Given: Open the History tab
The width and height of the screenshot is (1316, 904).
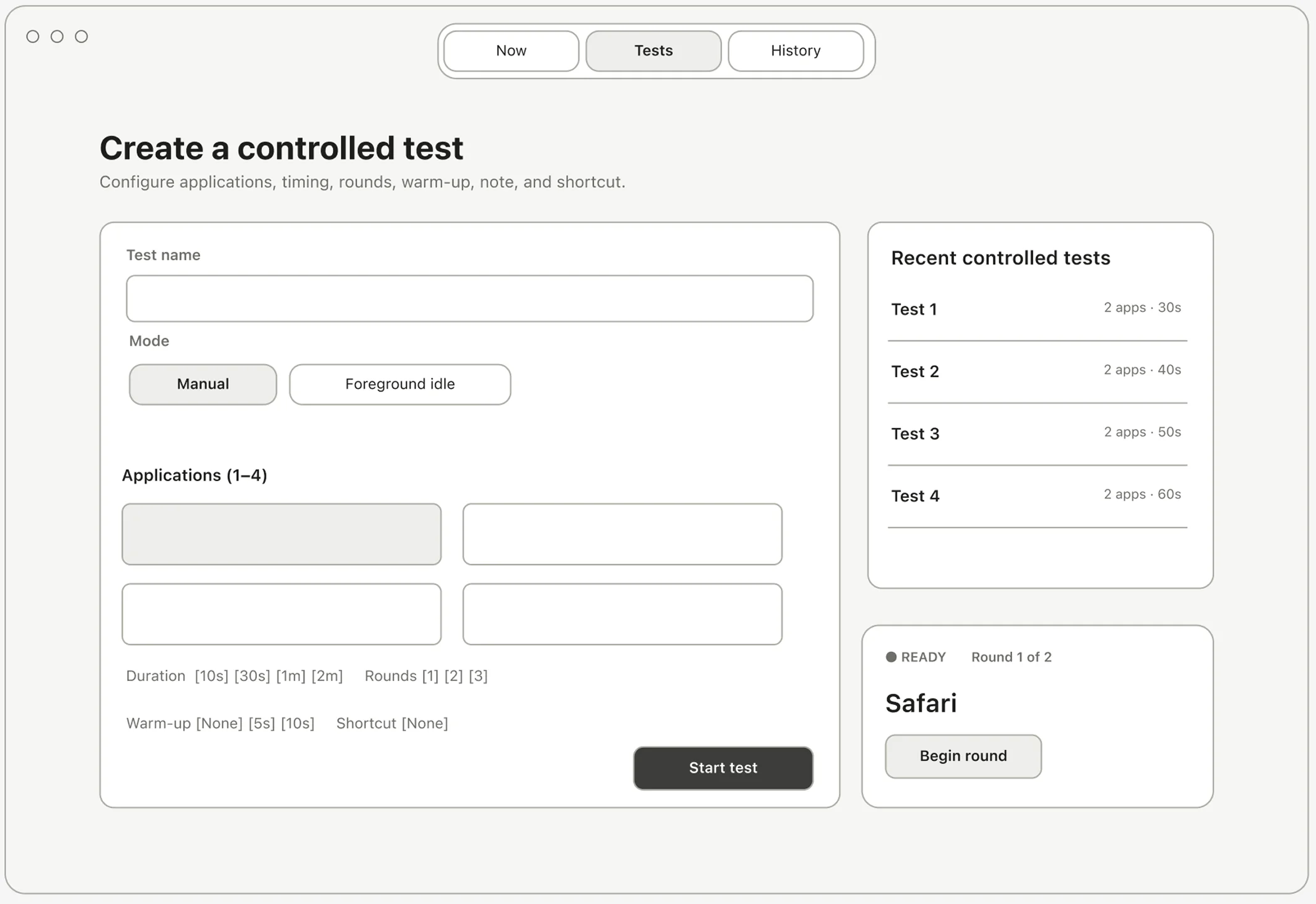Looking at the screenshot, I should tap(795, 51).
